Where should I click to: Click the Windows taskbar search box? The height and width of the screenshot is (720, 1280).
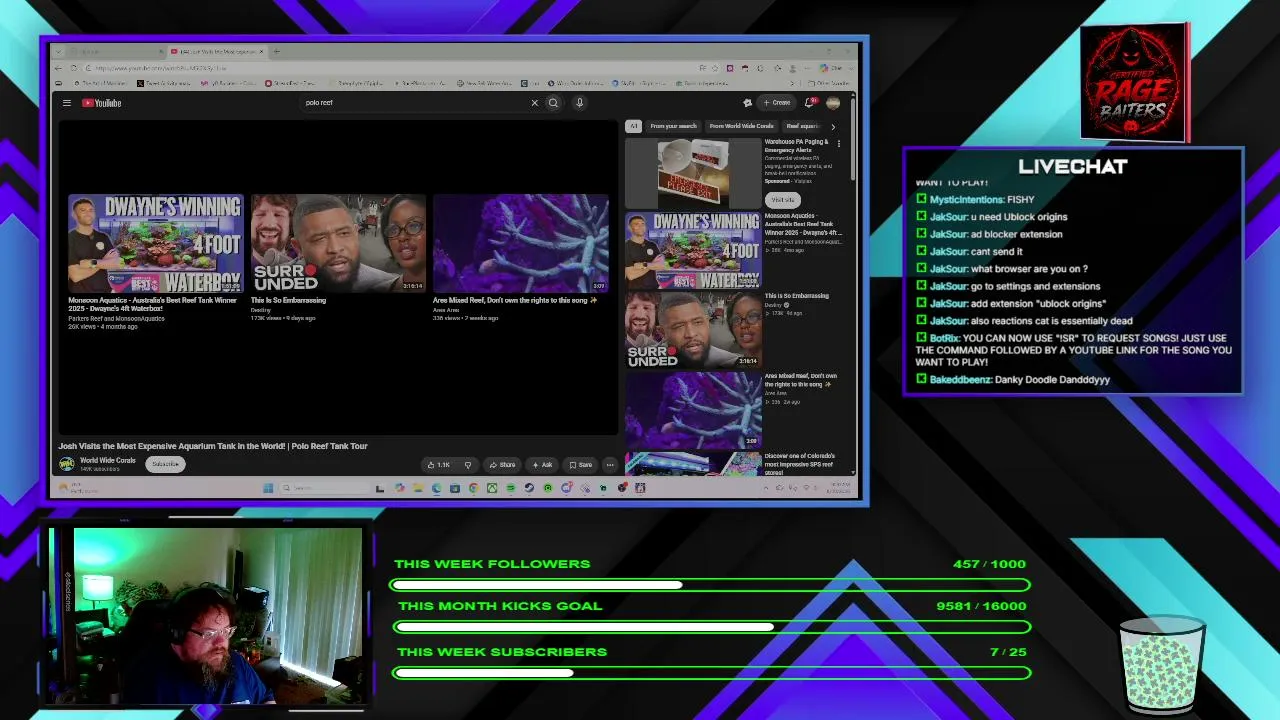point(323,488)
